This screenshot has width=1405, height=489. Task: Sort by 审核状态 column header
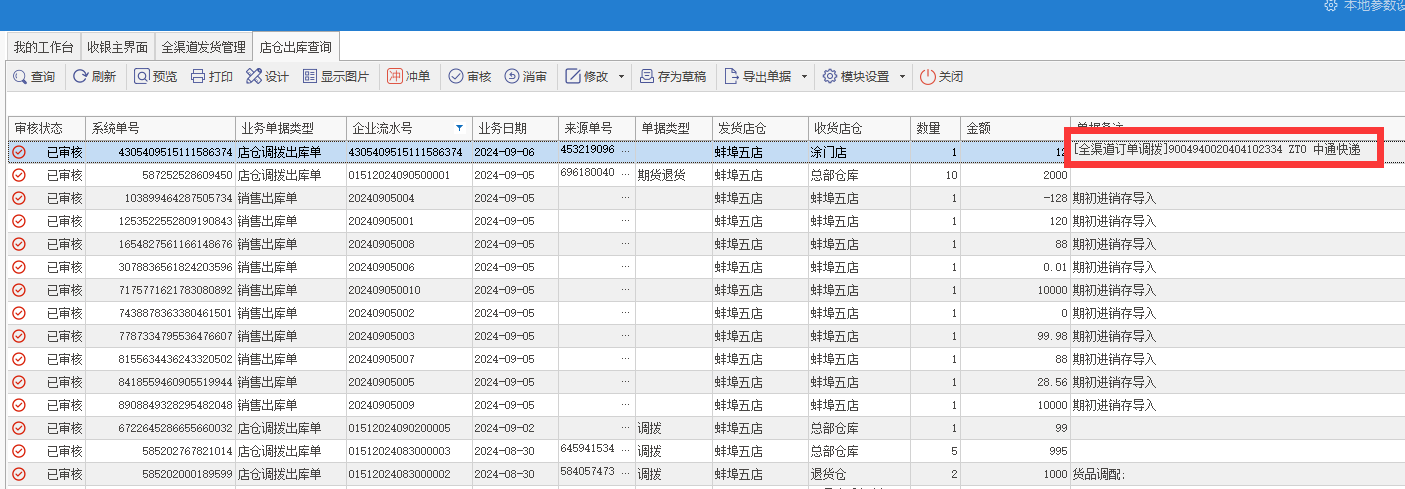tap(46, 129)
